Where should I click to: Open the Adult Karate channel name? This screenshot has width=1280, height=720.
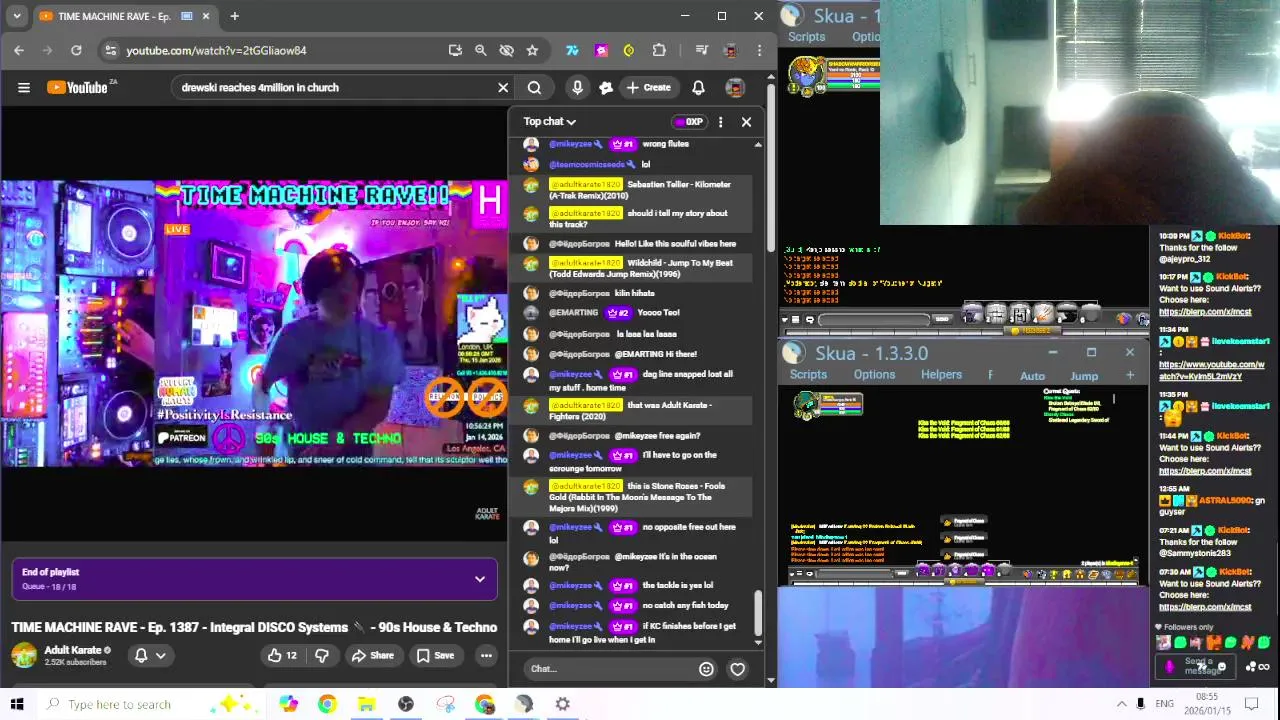pyautogui.click(x=72, y=650)
